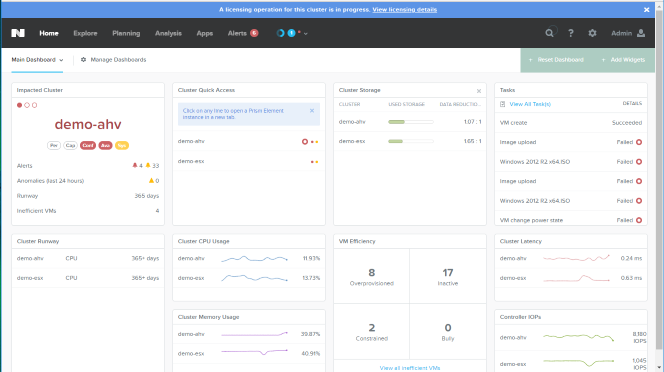
Task: Click the red Conf health pill
Action: click(x=88, y=145)
